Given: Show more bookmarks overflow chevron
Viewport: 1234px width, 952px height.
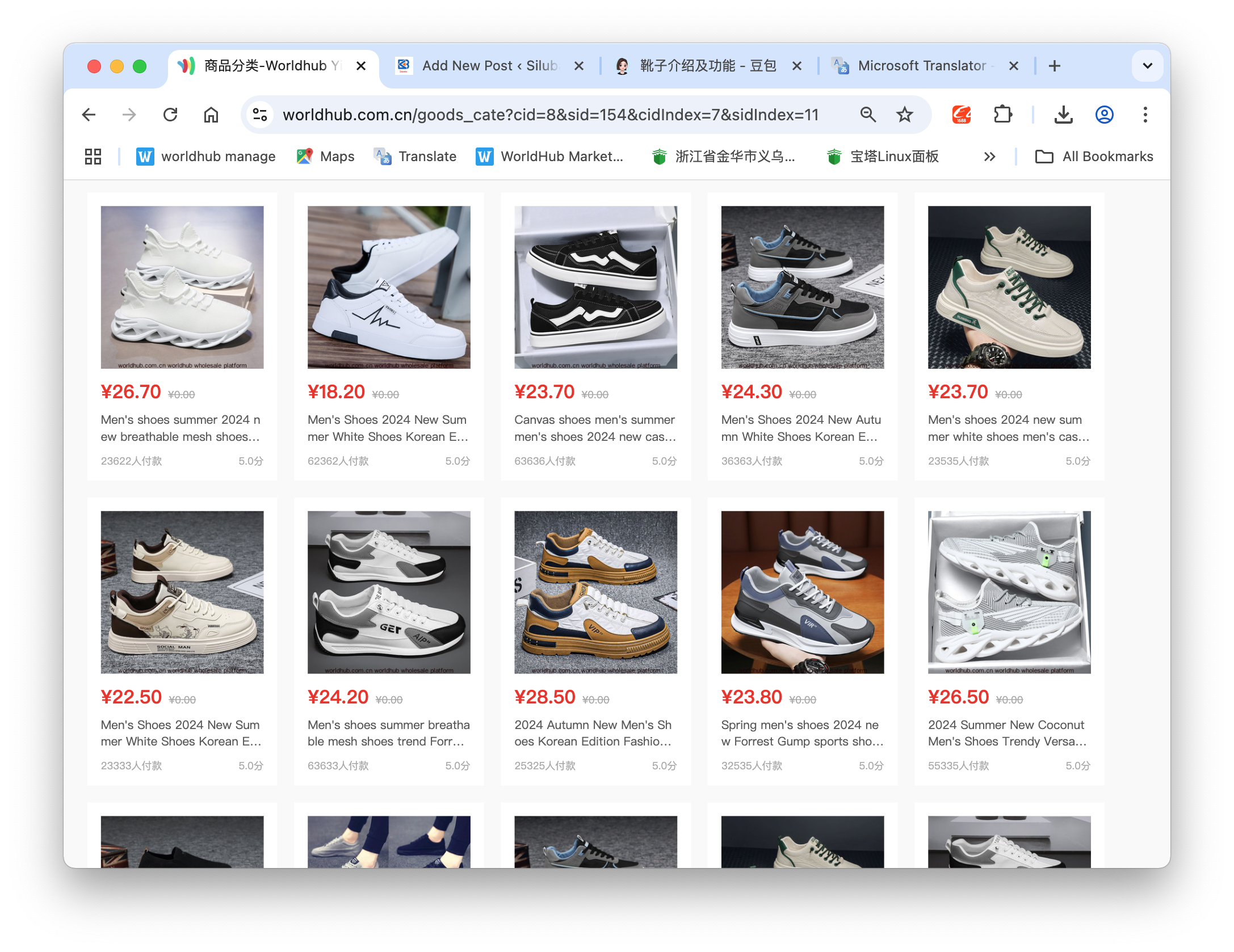Looking at the screenshot, I should [x=989, y=157].
